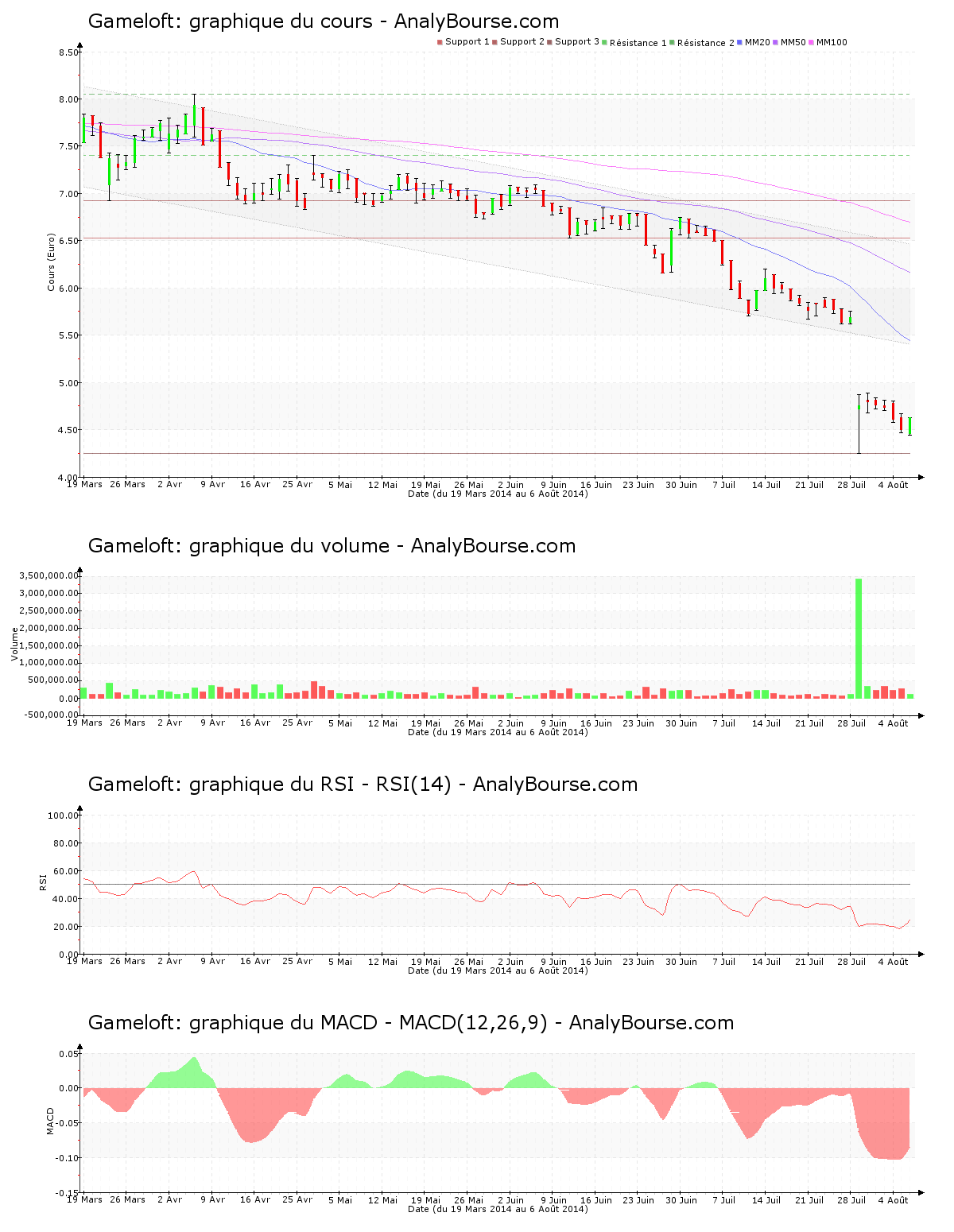Click '12 Mai' on the RSI chart axis

[382, 962]
